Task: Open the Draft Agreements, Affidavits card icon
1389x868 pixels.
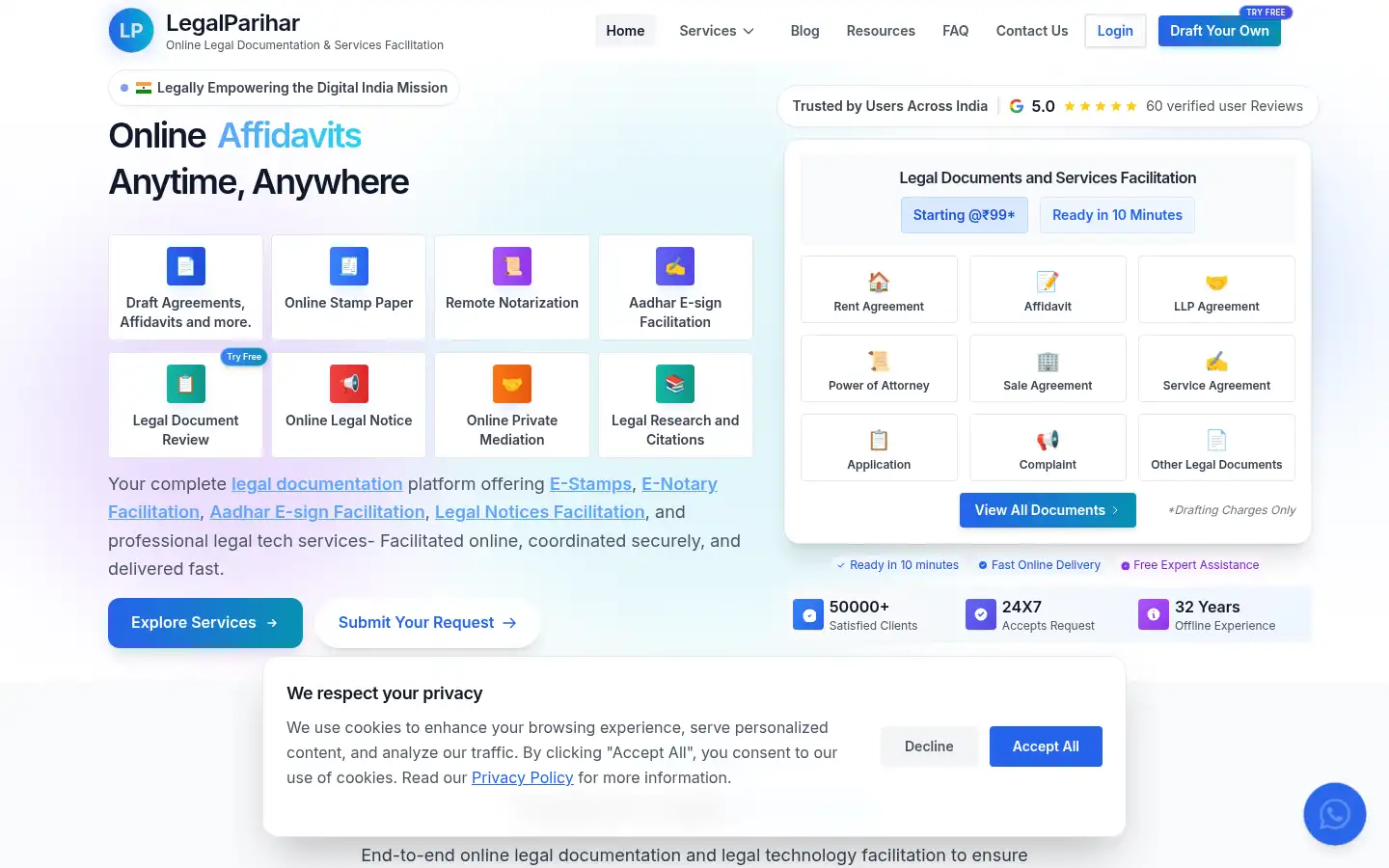Action: tap(186, 266)
